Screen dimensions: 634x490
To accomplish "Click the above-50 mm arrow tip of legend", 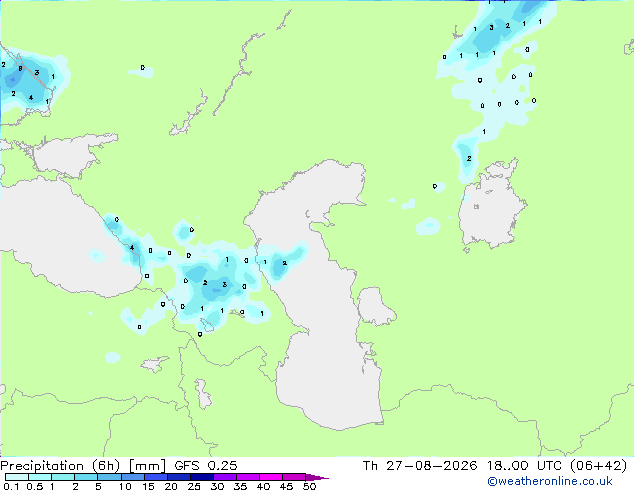I will click(x=317, y=477).
